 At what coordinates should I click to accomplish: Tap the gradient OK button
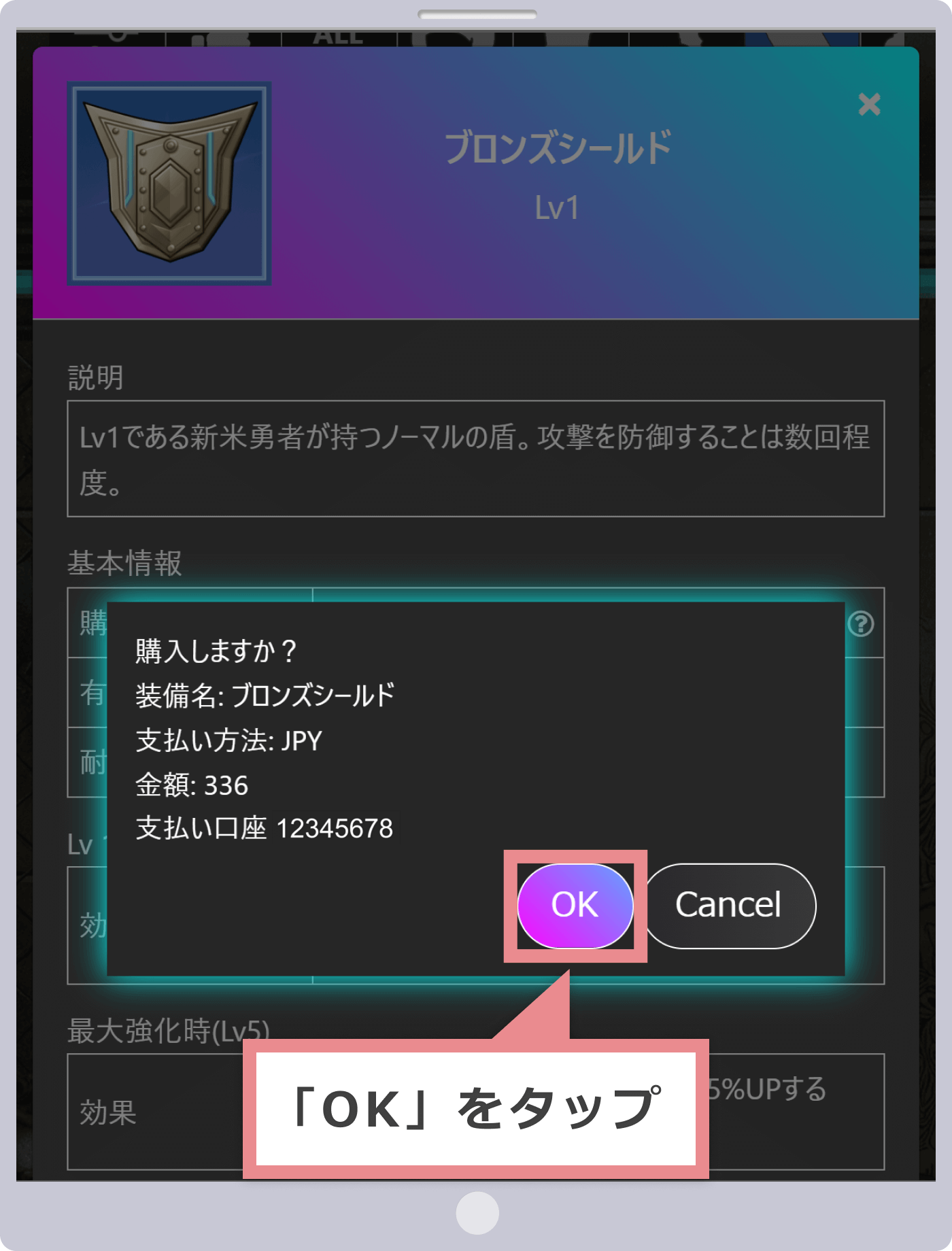[x=575, y=906]
